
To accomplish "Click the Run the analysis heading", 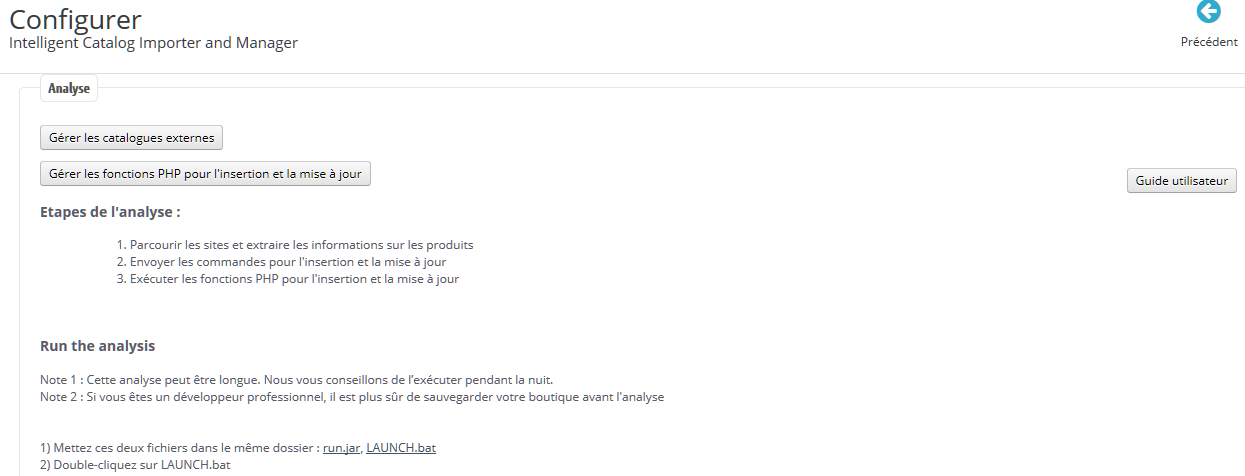I will [98, 346].
